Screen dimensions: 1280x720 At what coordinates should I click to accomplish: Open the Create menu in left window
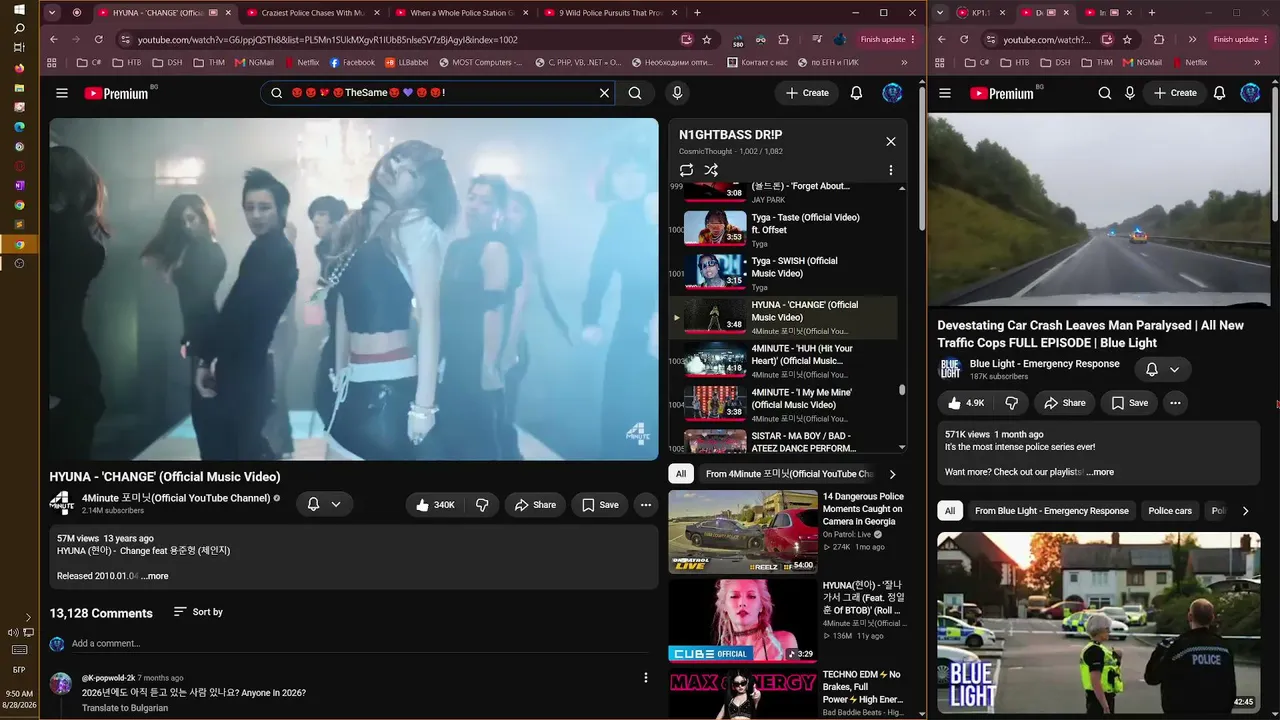click(x=807, y=93)
